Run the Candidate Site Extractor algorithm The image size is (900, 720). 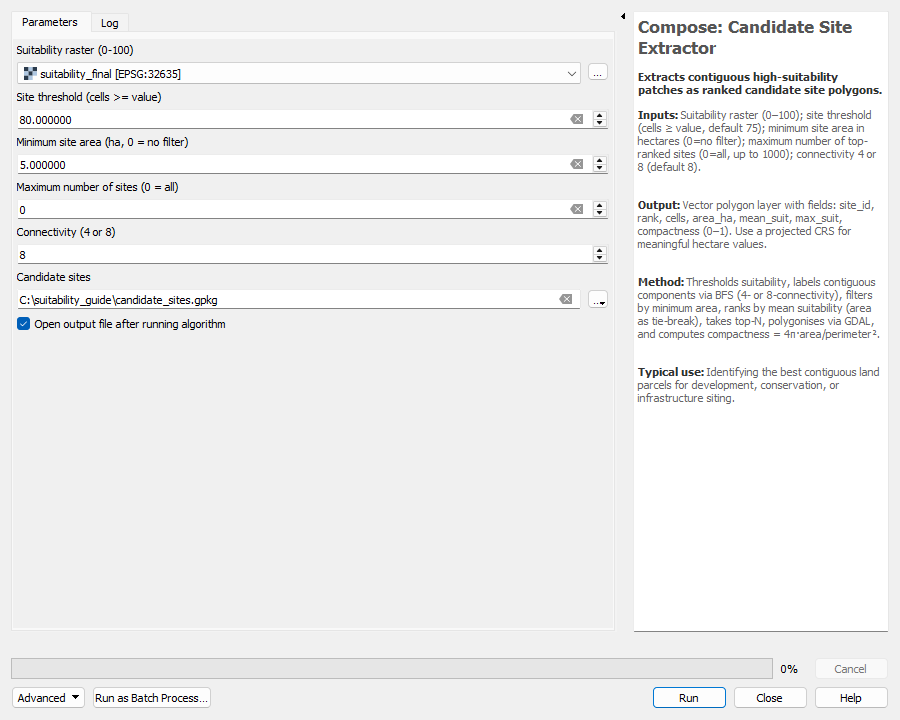[689, 698]
